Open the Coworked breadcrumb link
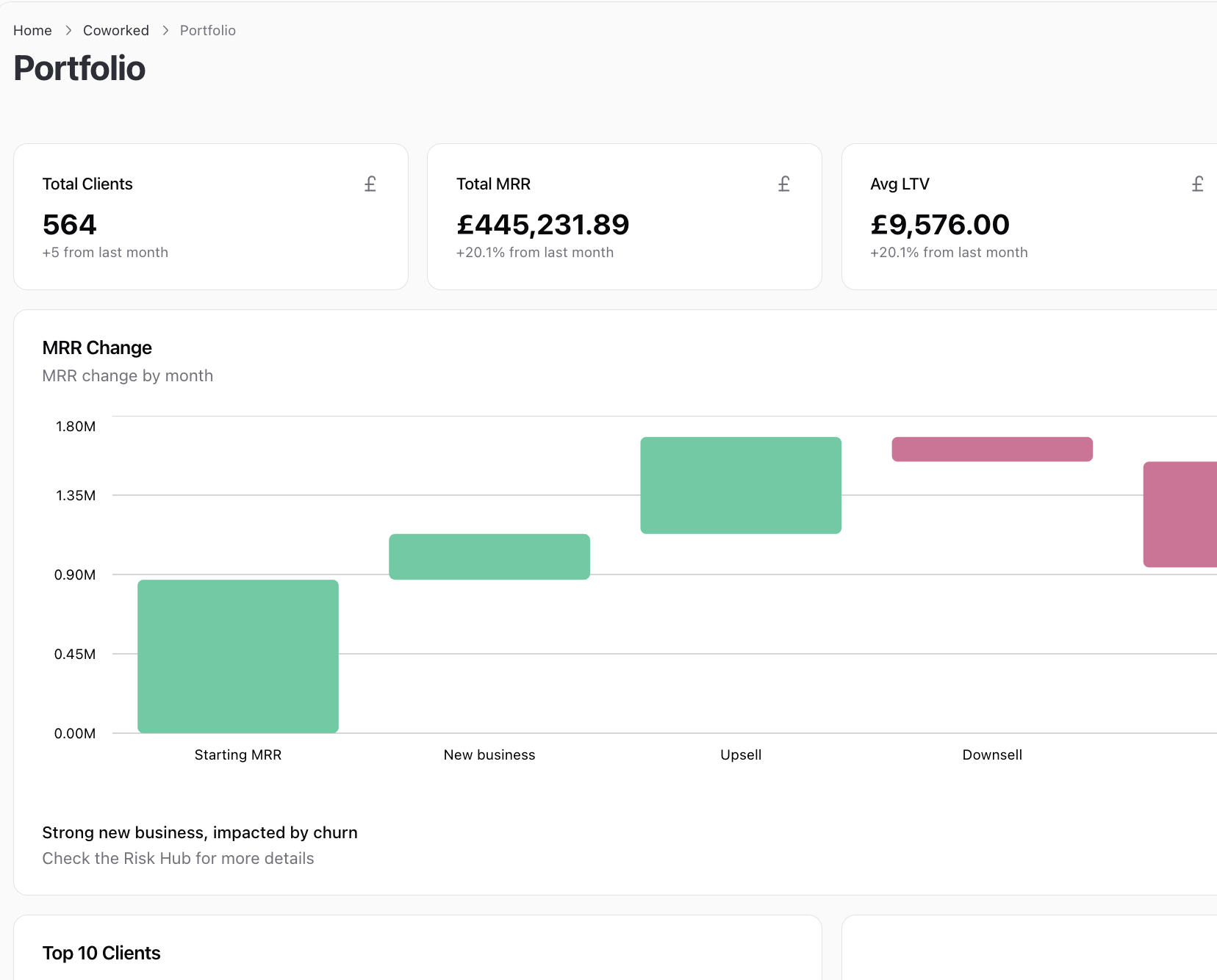The height and width of the screenshot is (980, 1217). point(115,30)
